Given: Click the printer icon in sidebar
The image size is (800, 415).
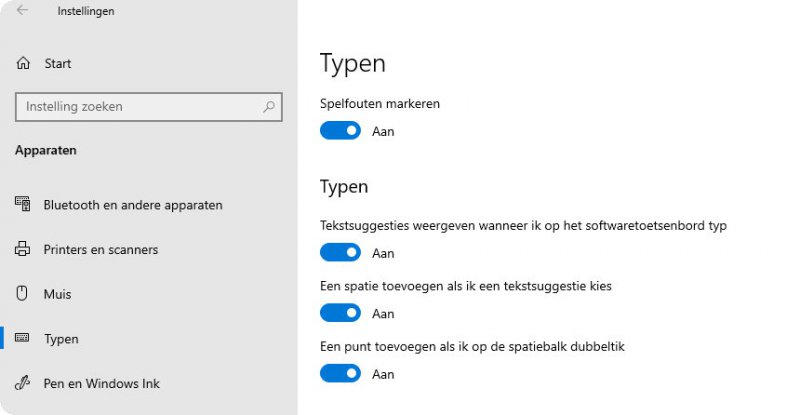Looking at the screenshot, I should [x=23, y=249].
